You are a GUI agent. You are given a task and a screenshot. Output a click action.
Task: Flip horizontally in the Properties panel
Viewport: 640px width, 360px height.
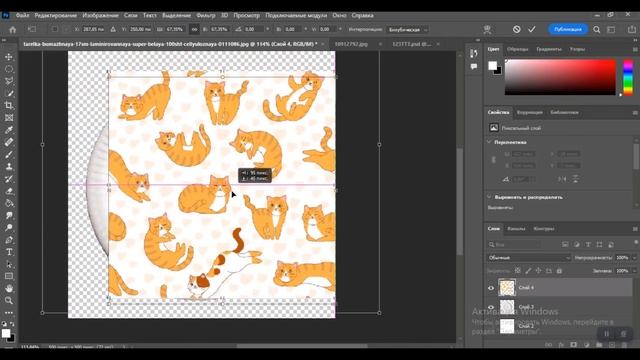pos(562,179)
